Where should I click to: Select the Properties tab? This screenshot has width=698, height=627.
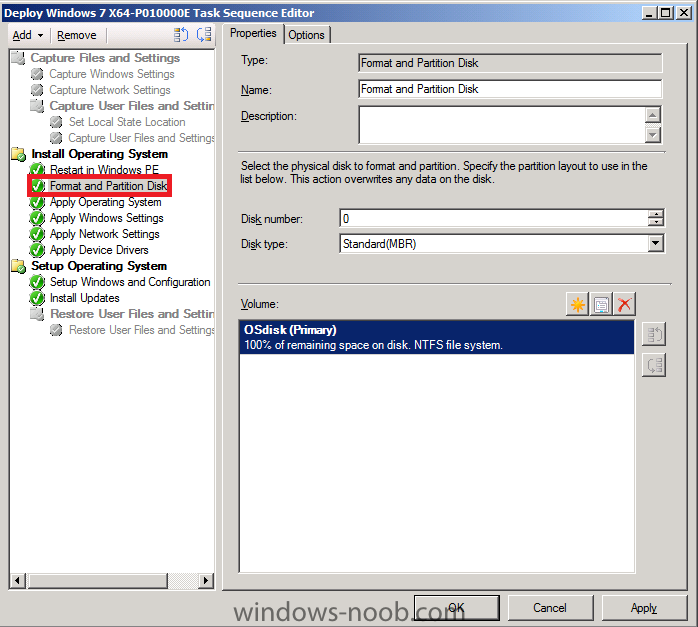click(x=253, y=33)
